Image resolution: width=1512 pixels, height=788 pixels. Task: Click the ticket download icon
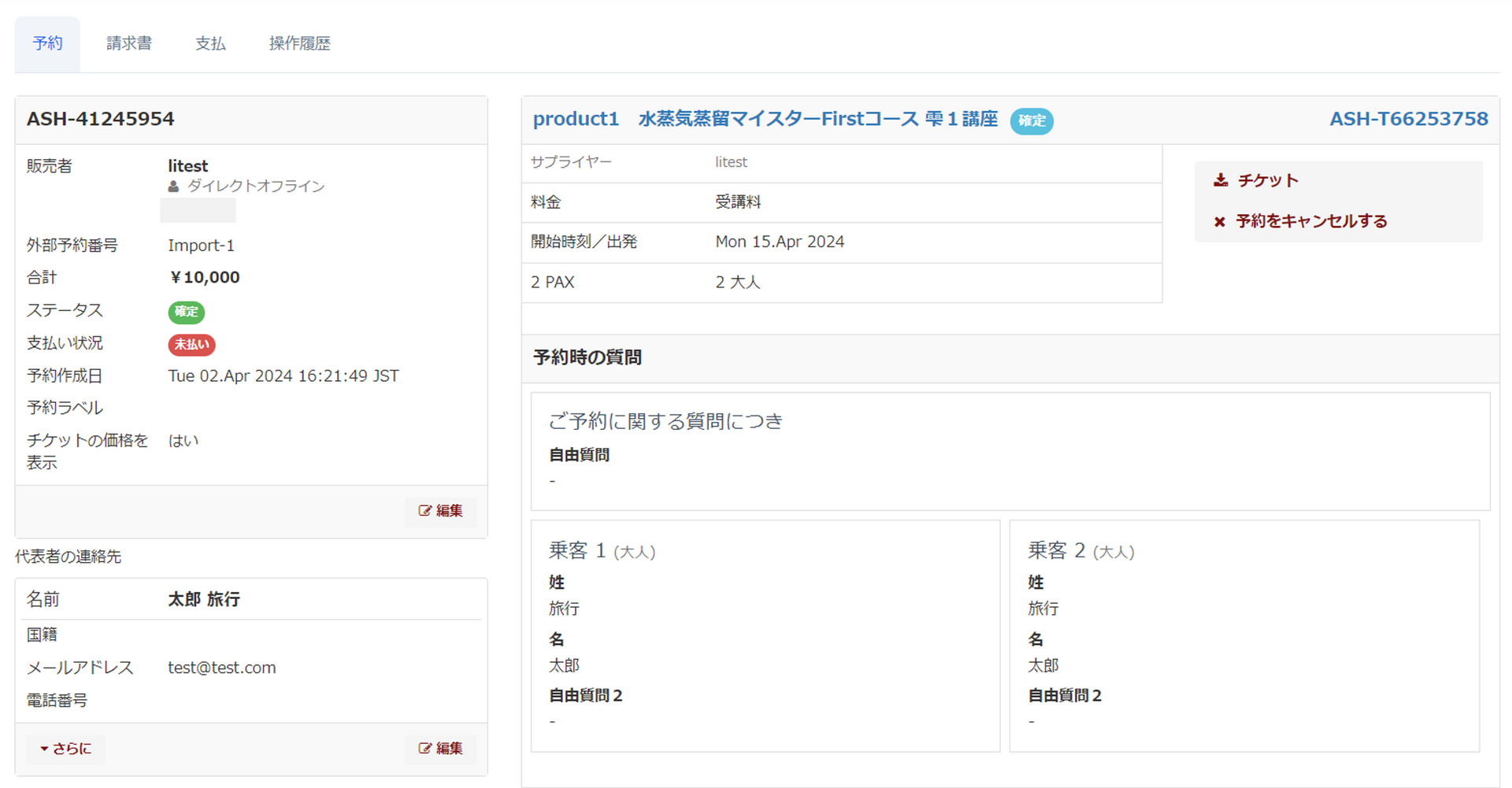click(1221, 180)
